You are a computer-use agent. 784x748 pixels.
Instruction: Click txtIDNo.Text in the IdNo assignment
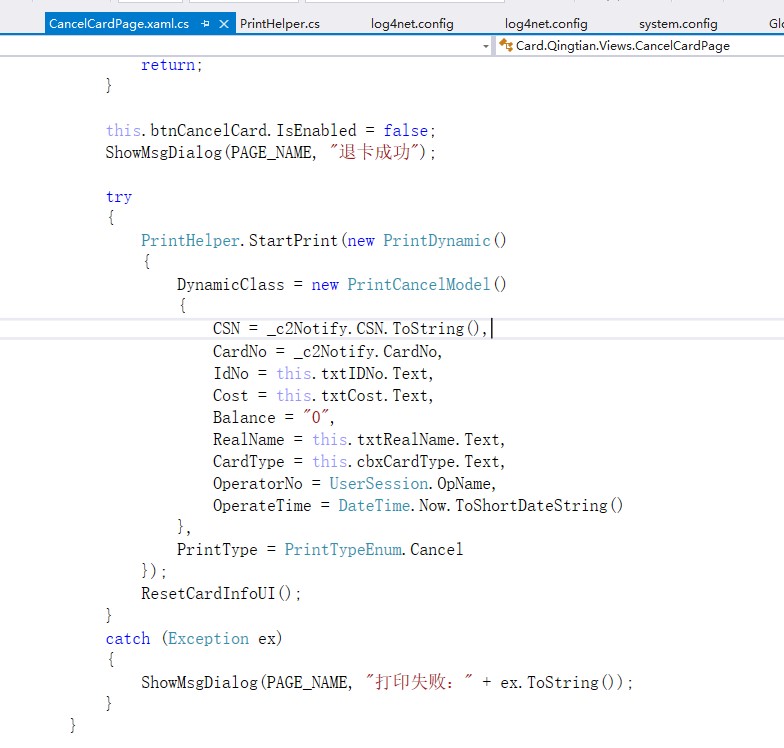(374, 374)
